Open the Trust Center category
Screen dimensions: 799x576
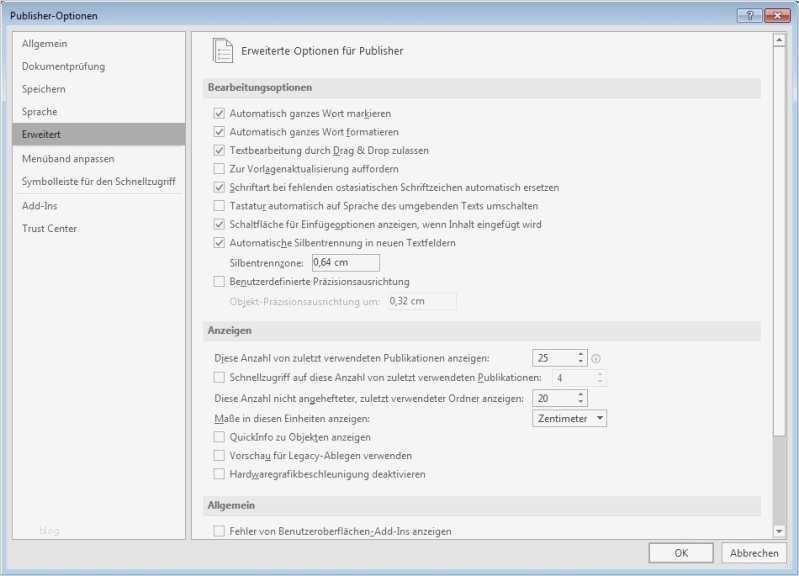[99, 228]
